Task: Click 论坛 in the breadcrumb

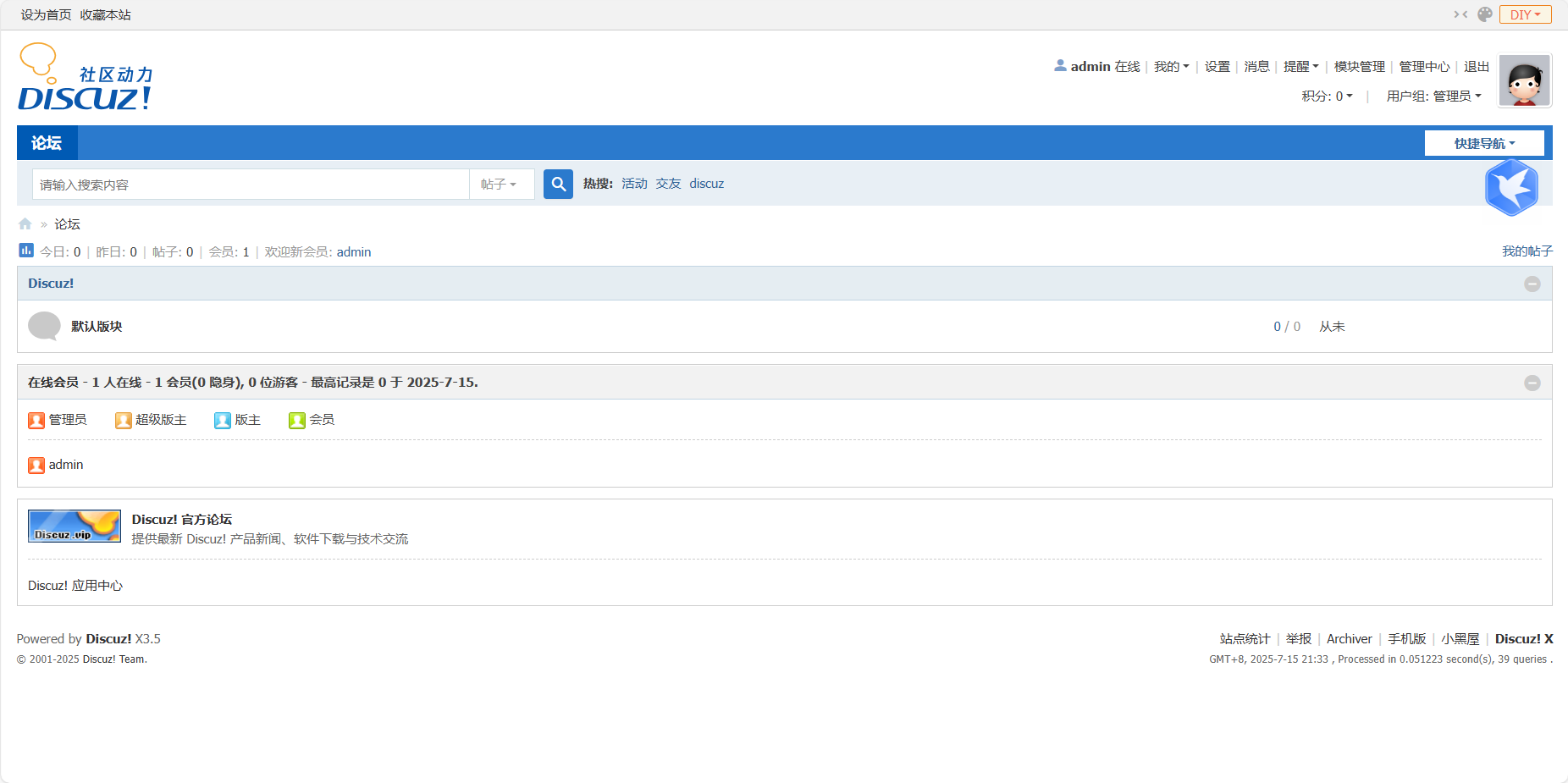Action: (x=67, y=224)
